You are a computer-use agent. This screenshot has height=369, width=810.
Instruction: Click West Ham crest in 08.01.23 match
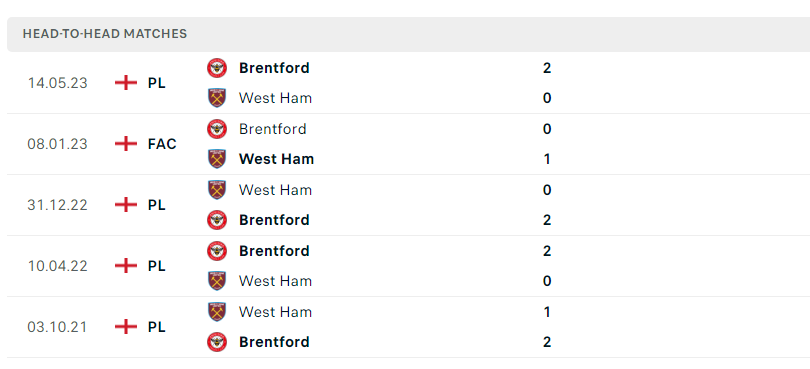point(217,159)
